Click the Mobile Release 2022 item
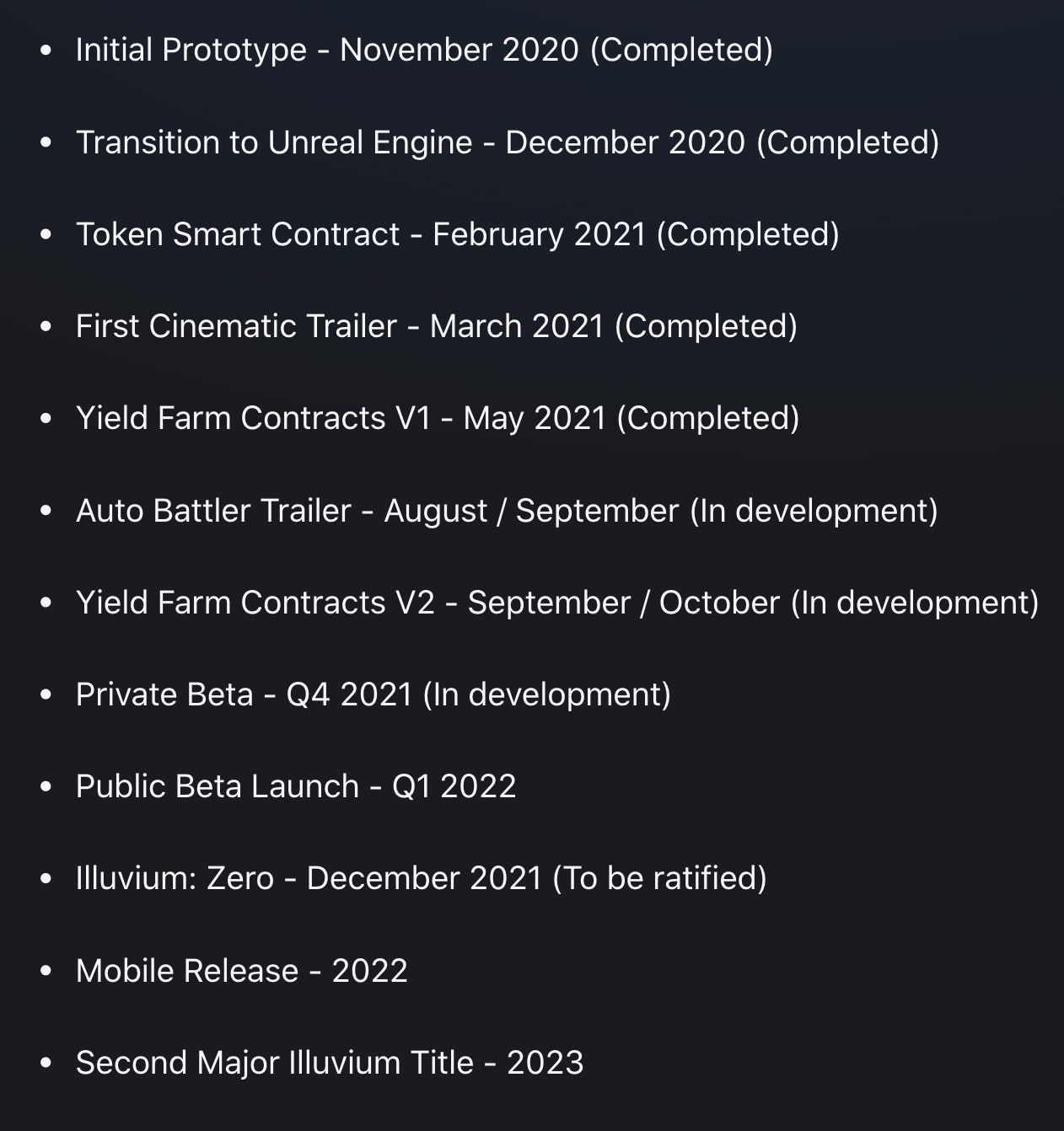 pos(242,971)
